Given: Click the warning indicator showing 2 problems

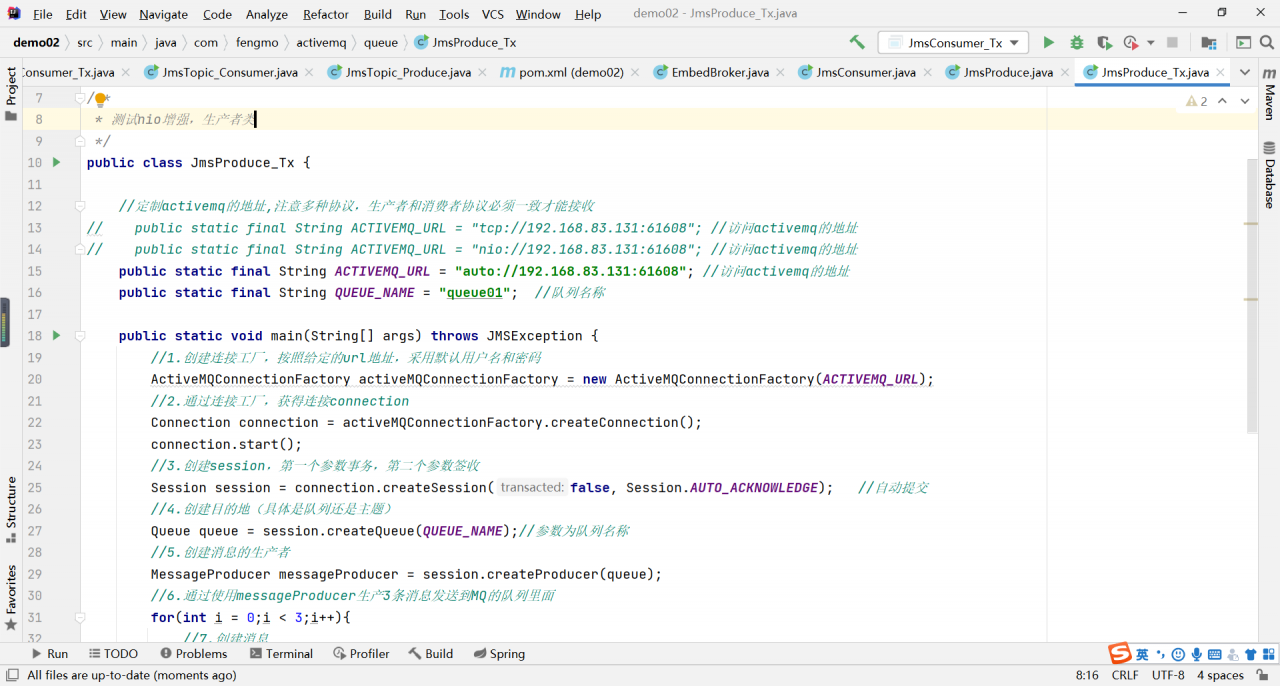Looking at the screenshot, I should [1197, 101].
